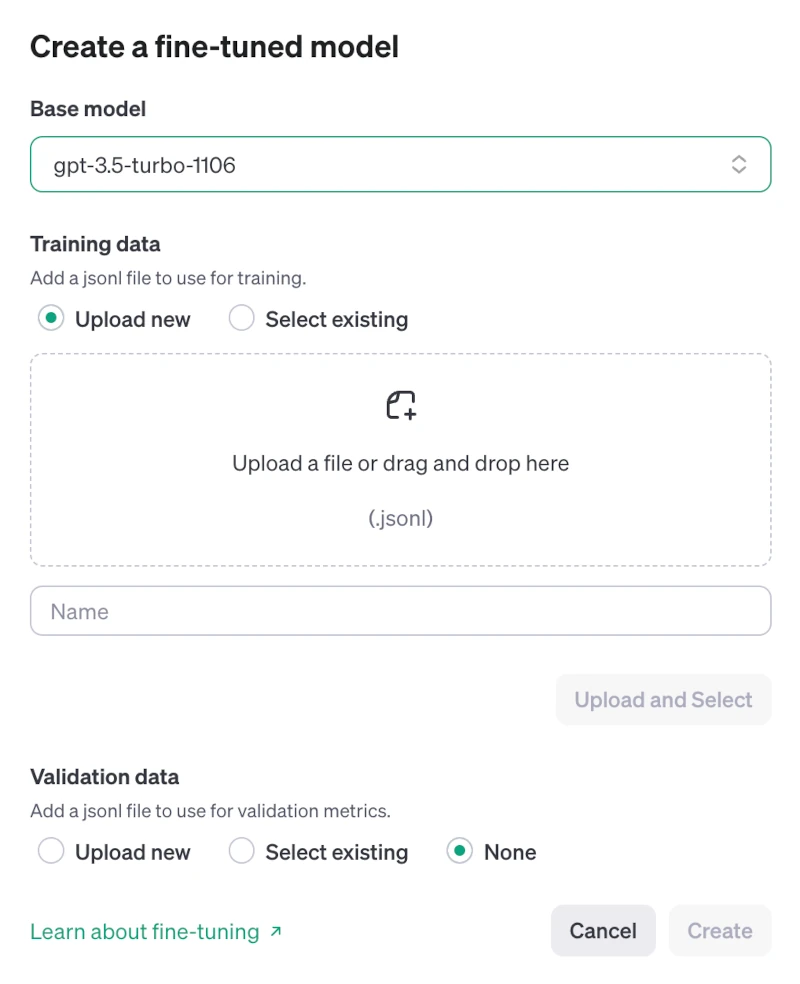Click the (.jsonl) hint inside the drop zone

point(400,518)
